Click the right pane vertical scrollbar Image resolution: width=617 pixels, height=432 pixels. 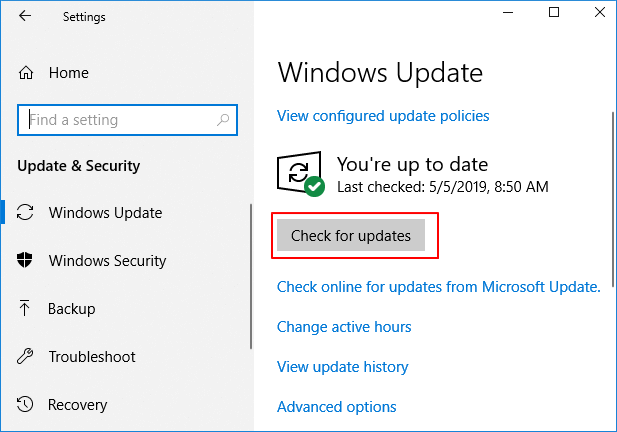[611, 200]
